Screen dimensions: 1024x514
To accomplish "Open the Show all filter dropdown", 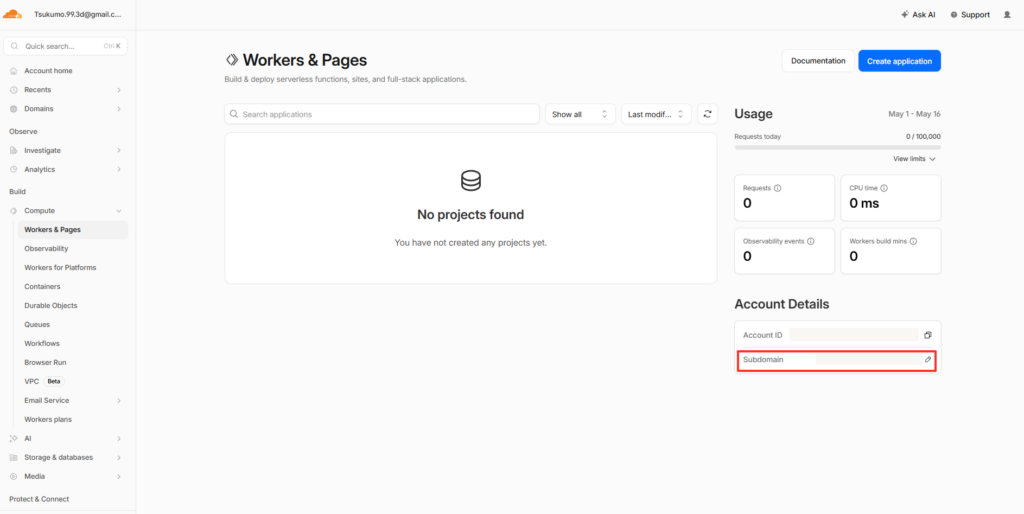I will pyautogui.click(x=580, y=114).
